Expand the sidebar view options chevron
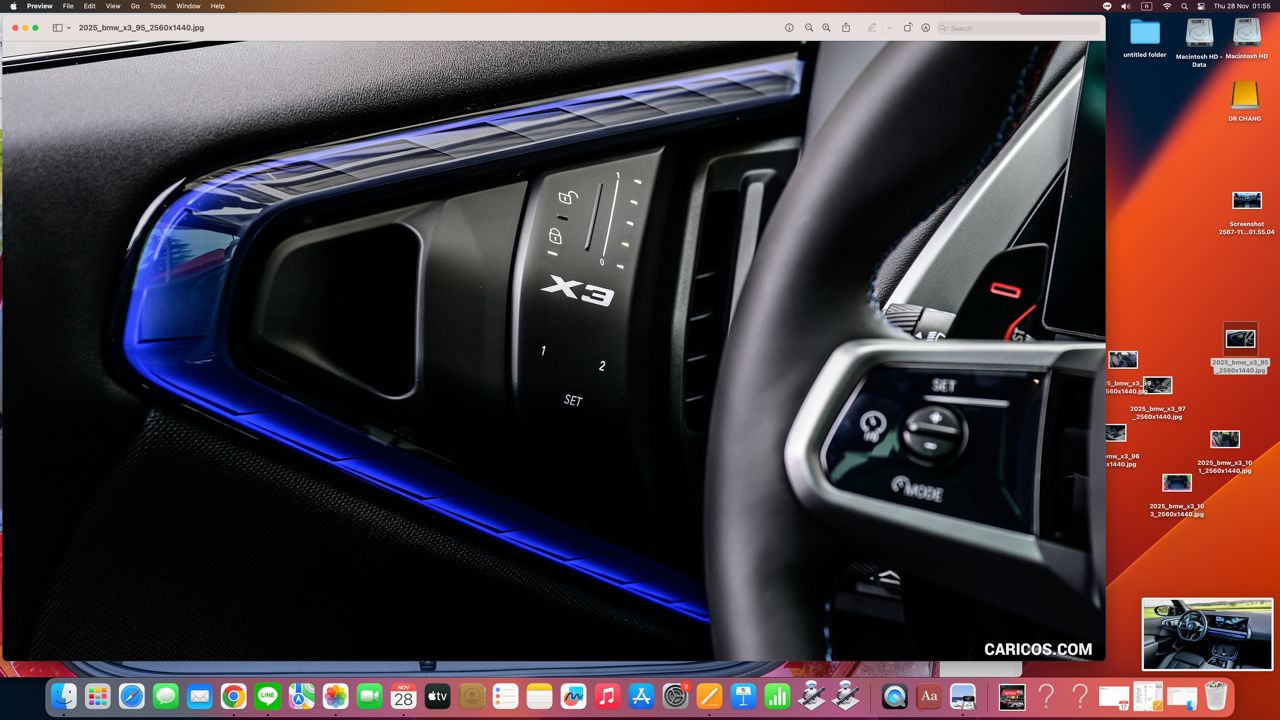Screen dimensions: 1280x720 [68, 28]
